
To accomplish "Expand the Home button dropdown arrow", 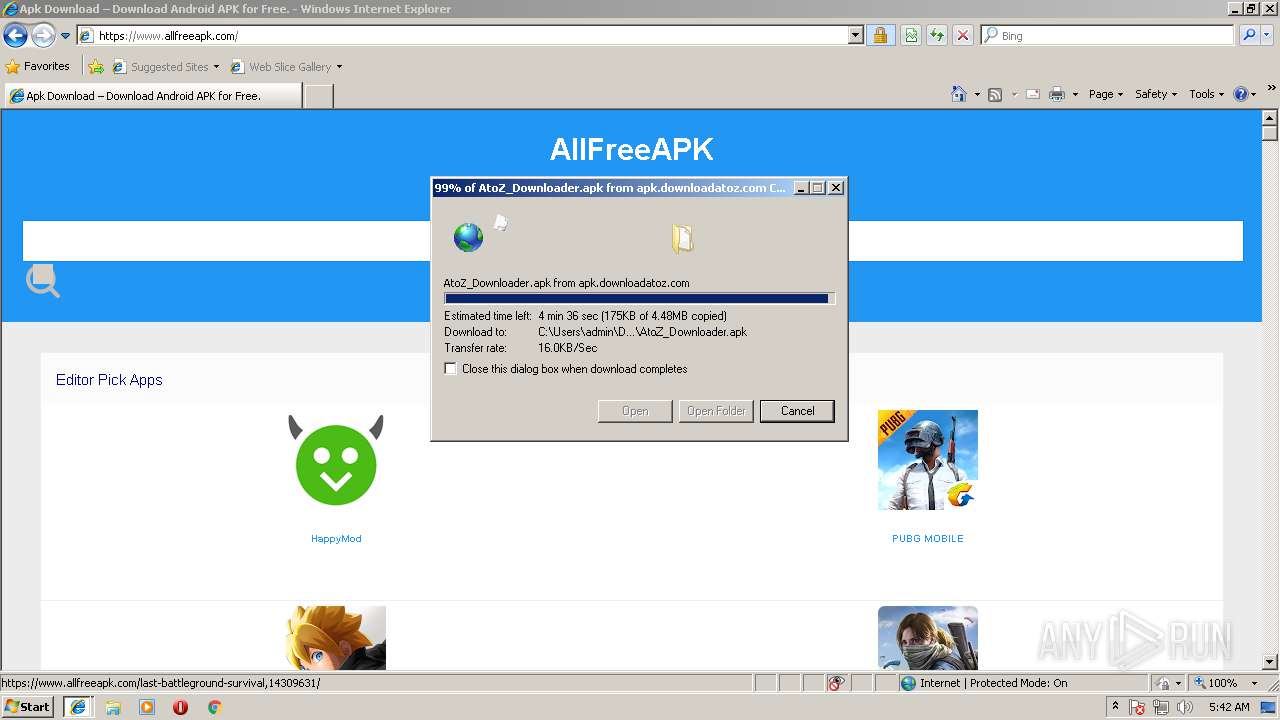I will (976, 94).
